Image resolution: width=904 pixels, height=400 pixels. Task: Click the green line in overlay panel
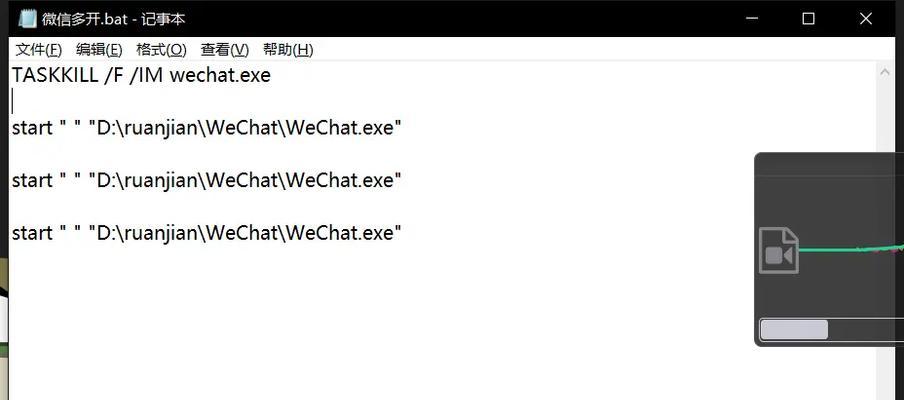tap(852, 249)
